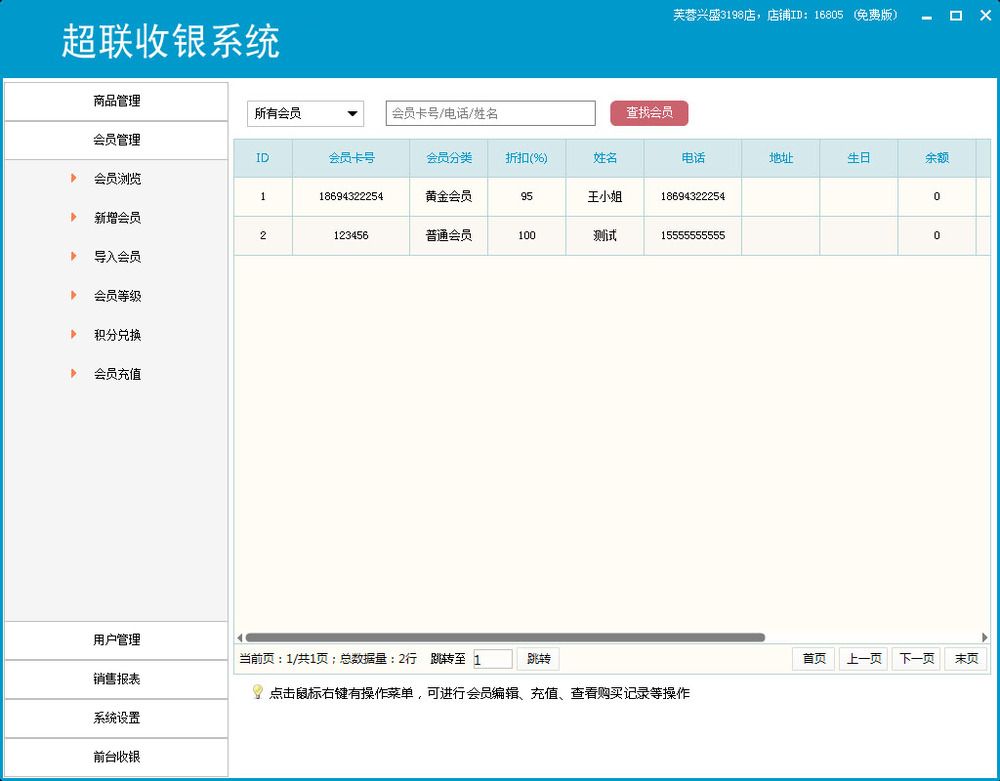Click the arrow icon beside 会员浏览
The height and width of the screenshot is (781, 1000).
pyautogui.click(x=74, y=179)
